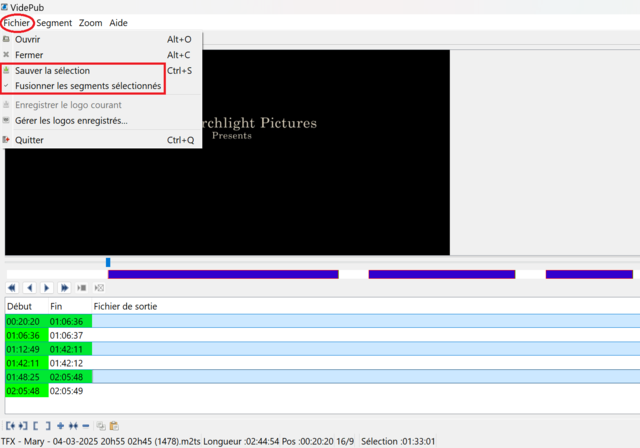Click the Gérer les logos icon

click(x=6, y=120)
